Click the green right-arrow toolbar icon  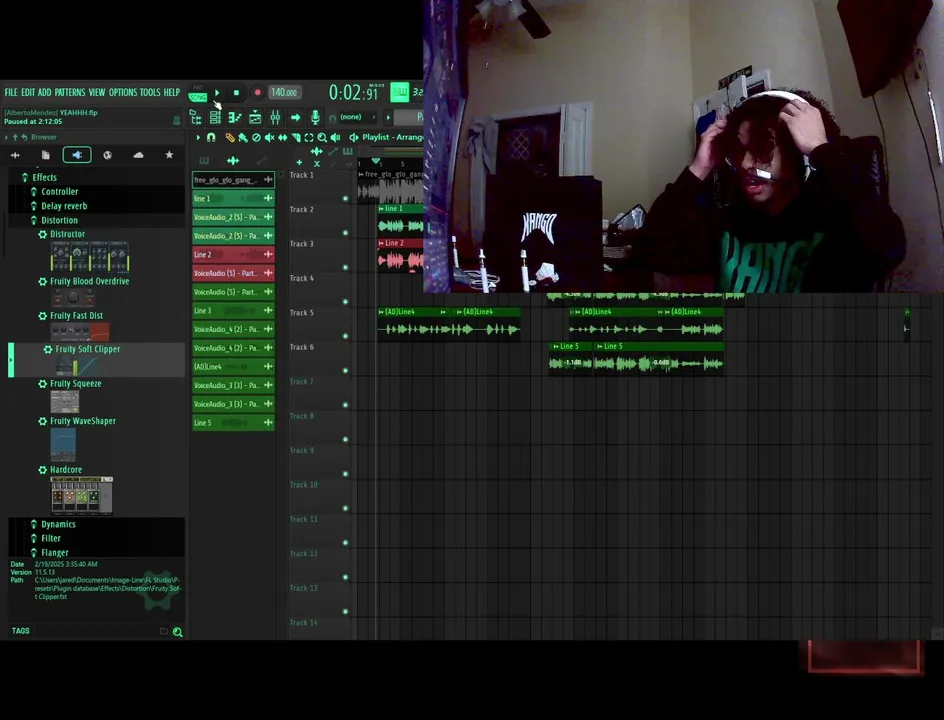tap(296, 117)
